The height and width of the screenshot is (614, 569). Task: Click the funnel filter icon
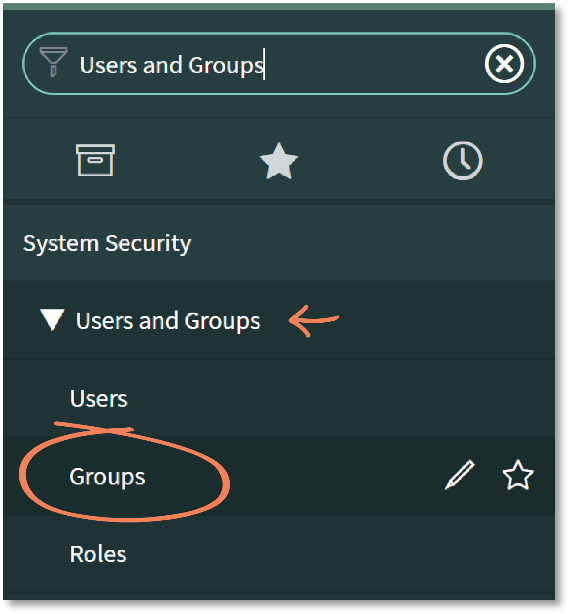[54, 62]
